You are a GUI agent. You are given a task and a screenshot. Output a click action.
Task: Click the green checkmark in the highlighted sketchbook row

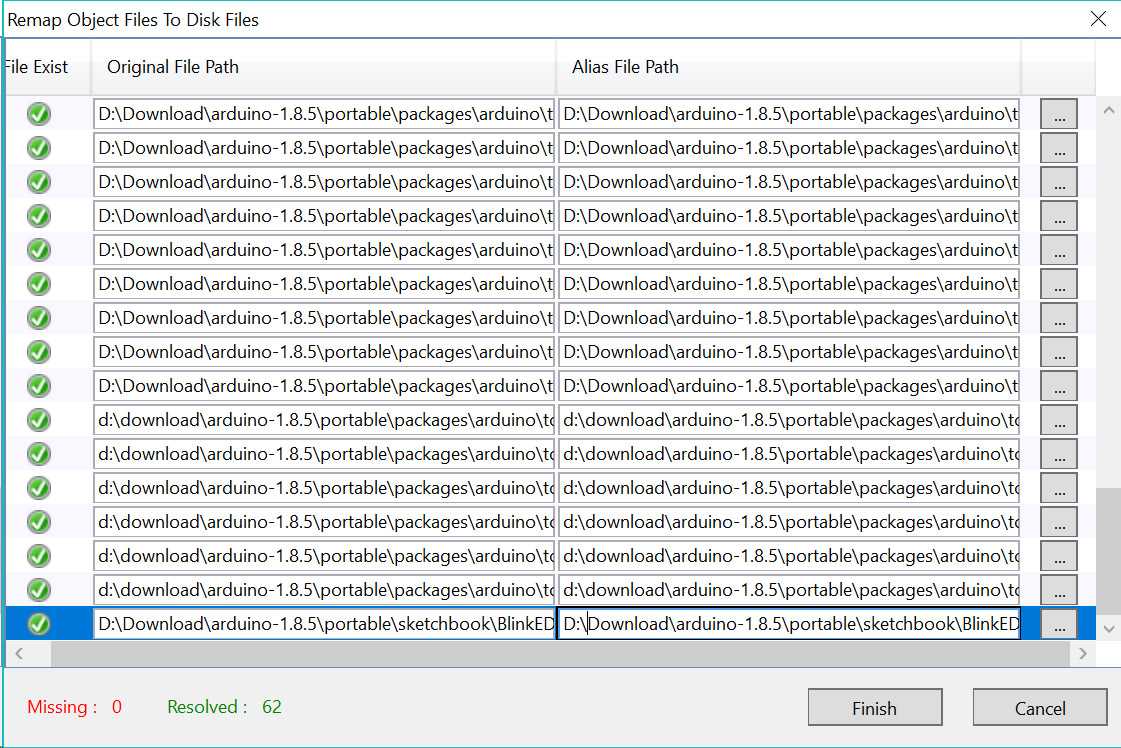[x=38, y=624]
